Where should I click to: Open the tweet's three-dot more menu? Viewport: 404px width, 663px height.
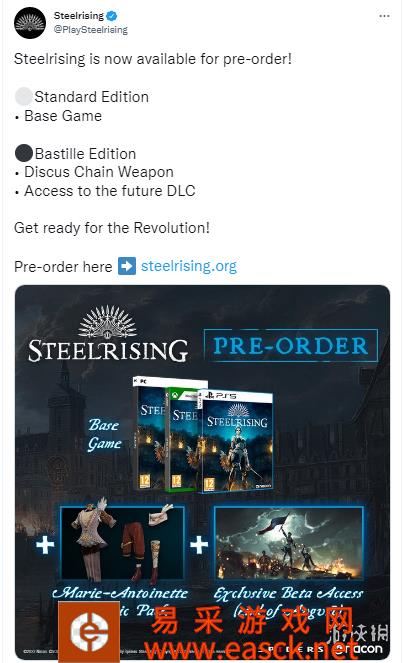coord(384,16)
